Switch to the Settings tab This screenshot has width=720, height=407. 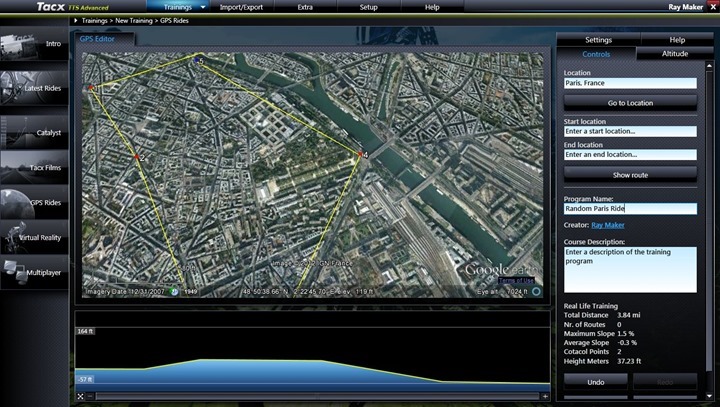tap(598, 40)
